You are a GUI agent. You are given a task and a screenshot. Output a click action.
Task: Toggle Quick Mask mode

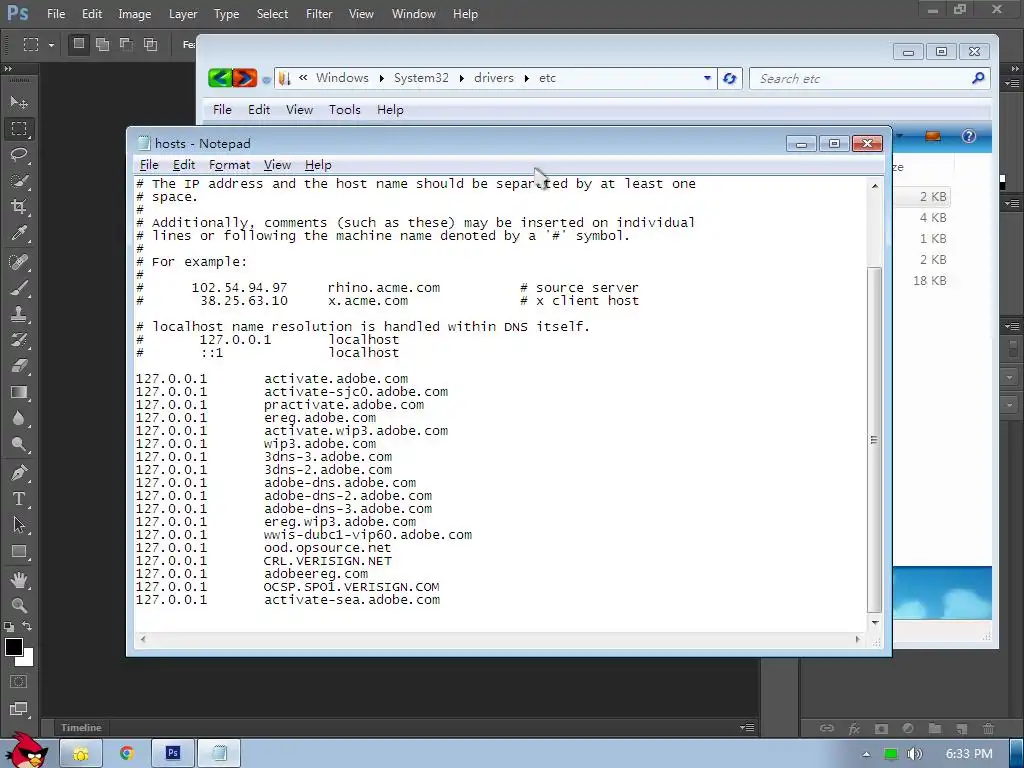19,682
